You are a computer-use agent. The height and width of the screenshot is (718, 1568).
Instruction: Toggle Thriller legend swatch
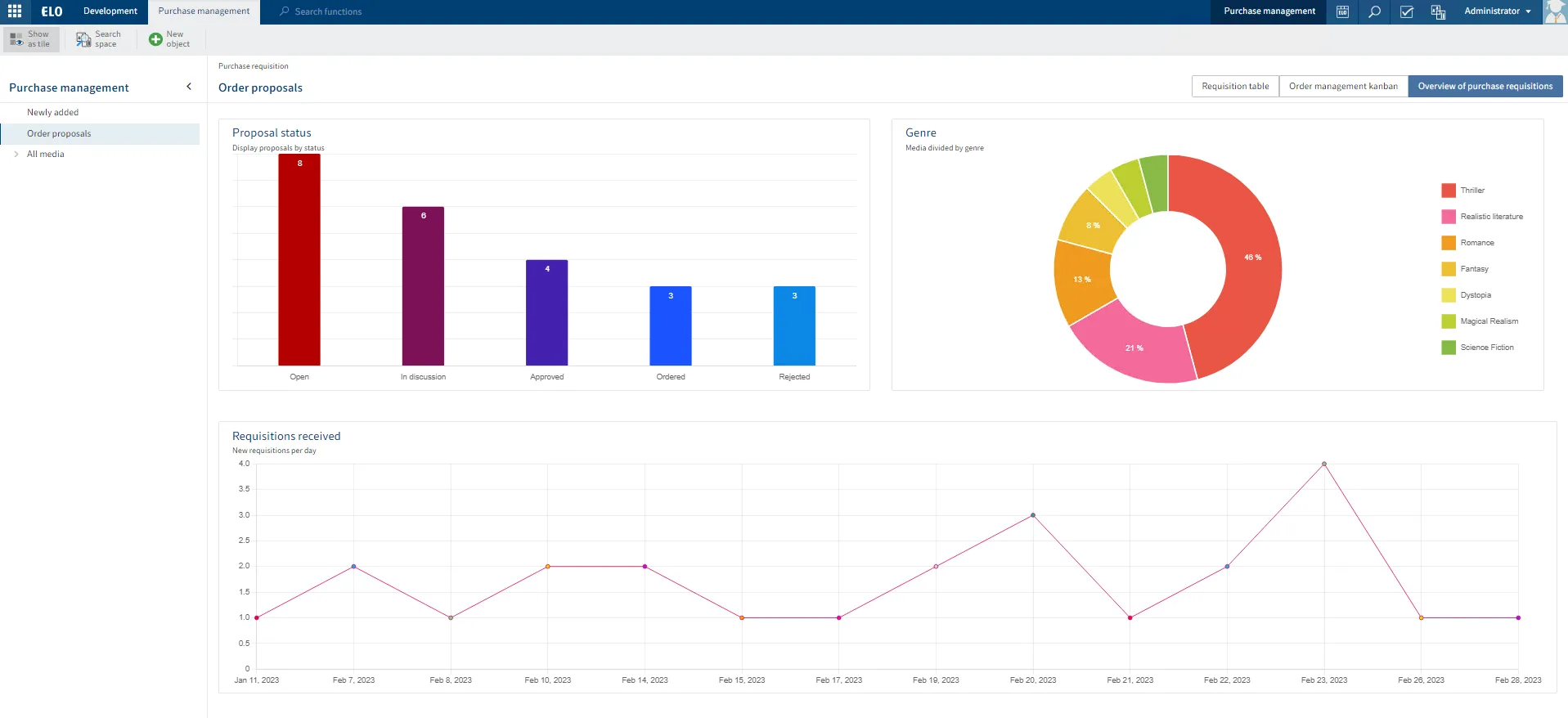(1448, 191)
